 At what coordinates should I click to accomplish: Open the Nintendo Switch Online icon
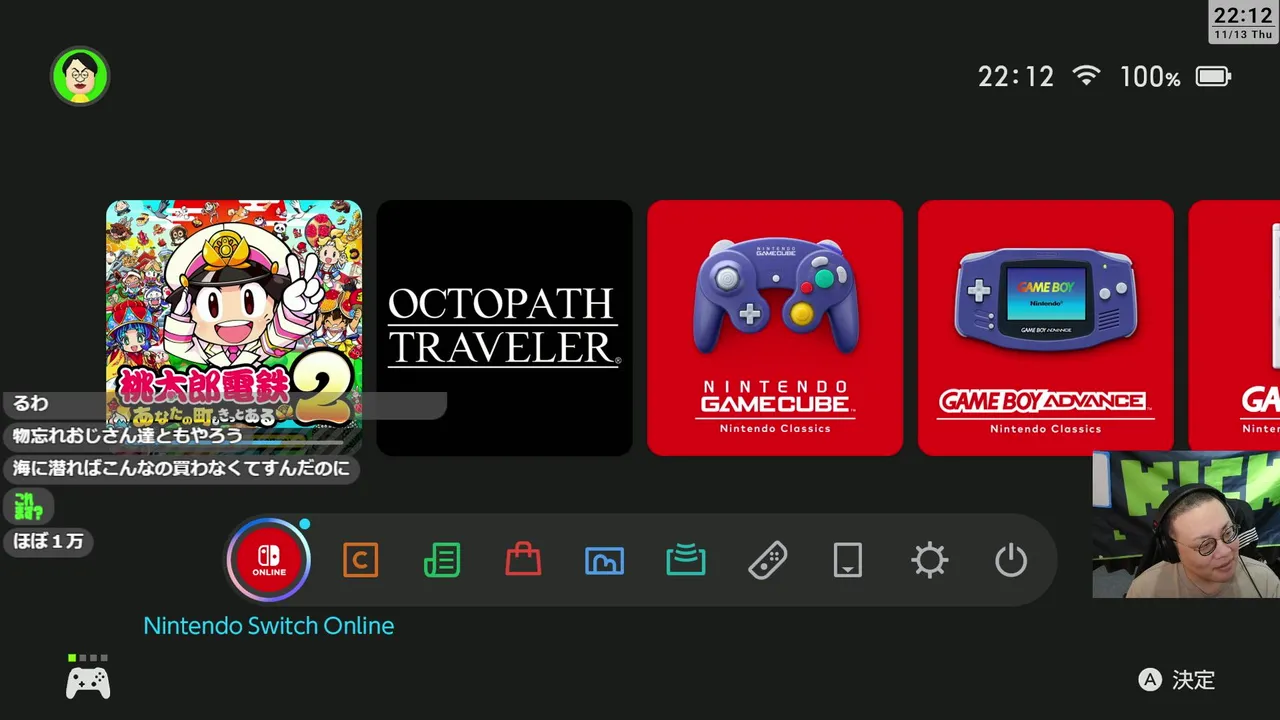point(269,560)
